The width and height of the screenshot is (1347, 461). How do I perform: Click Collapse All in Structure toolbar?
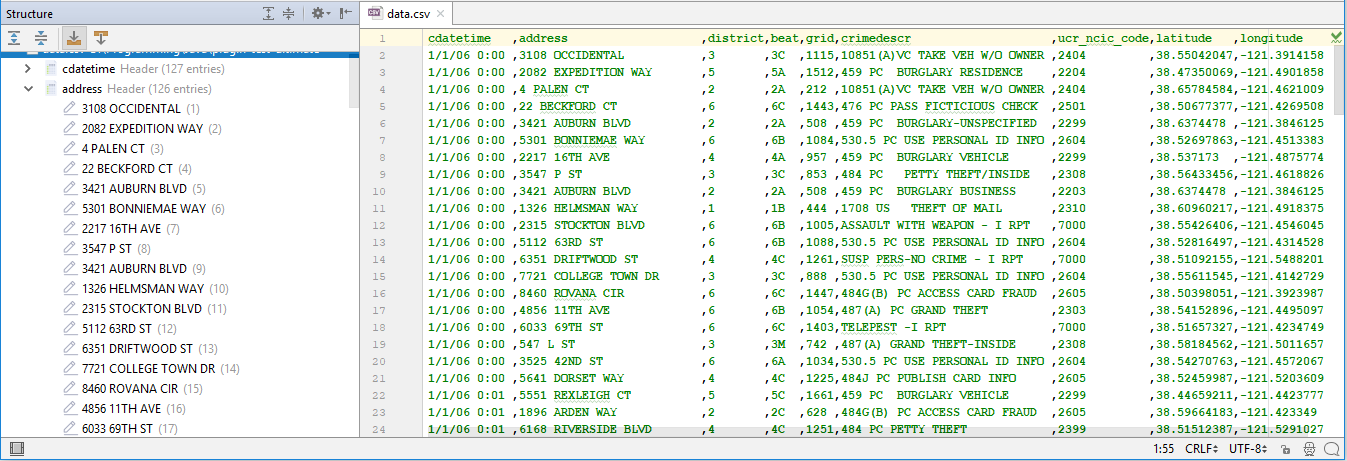[41, 38]
